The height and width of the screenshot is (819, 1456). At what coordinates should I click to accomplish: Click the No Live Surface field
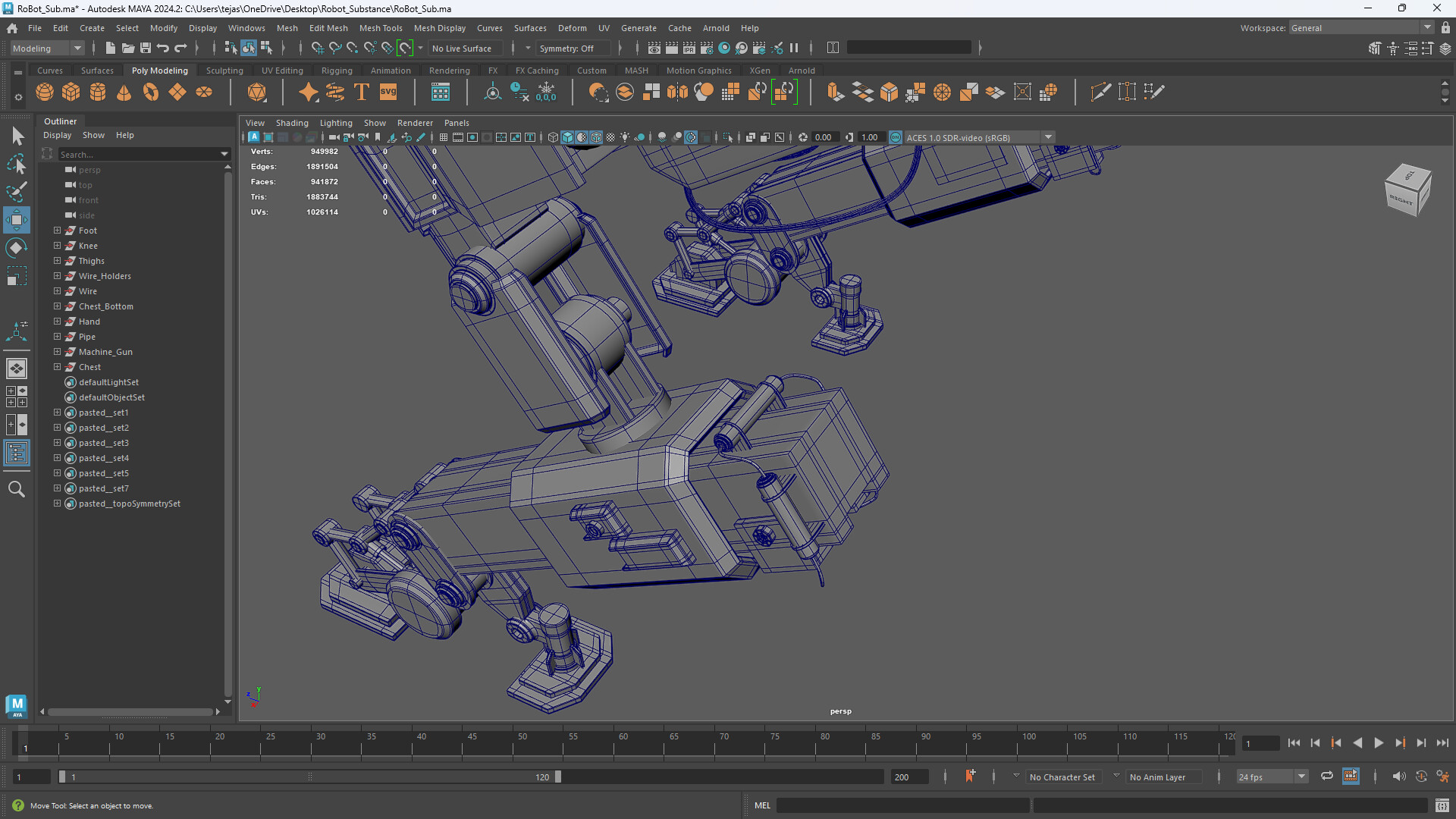tap(461, 48)
